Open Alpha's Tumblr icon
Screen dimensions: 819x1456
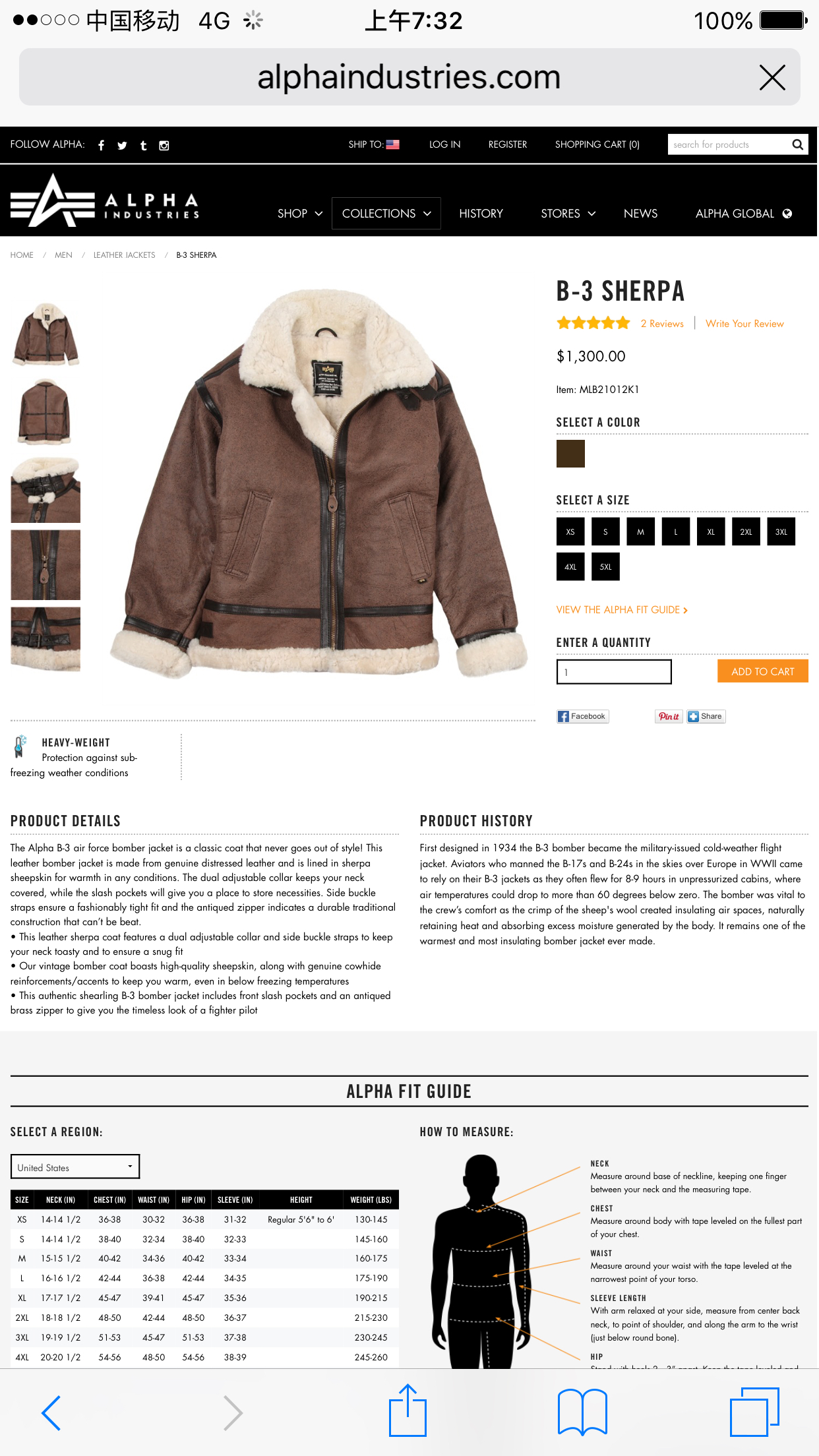coord(143,145)
